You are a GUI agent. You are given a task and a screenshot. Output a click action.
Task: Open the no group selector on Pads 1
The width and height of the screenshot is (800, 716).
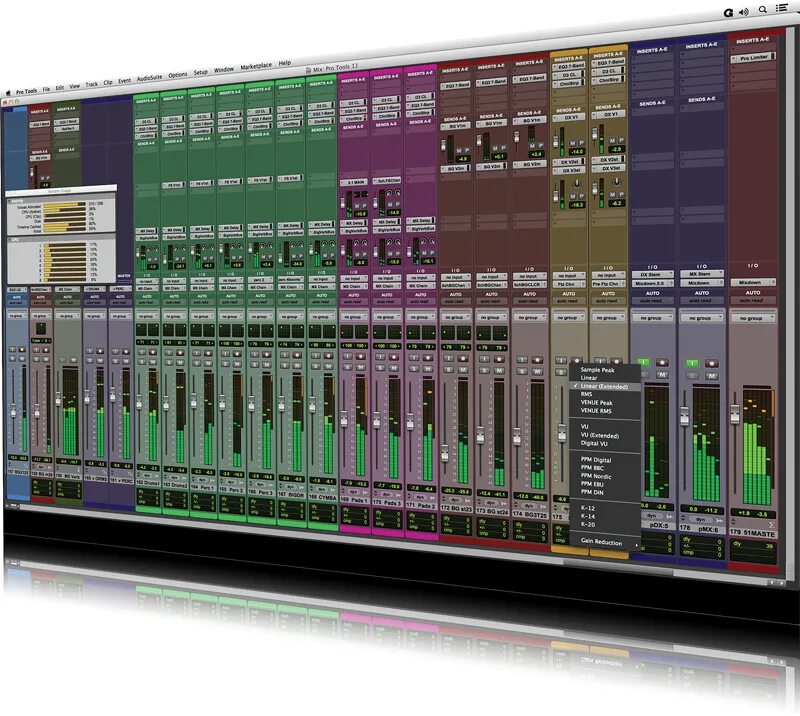(353, 317)
